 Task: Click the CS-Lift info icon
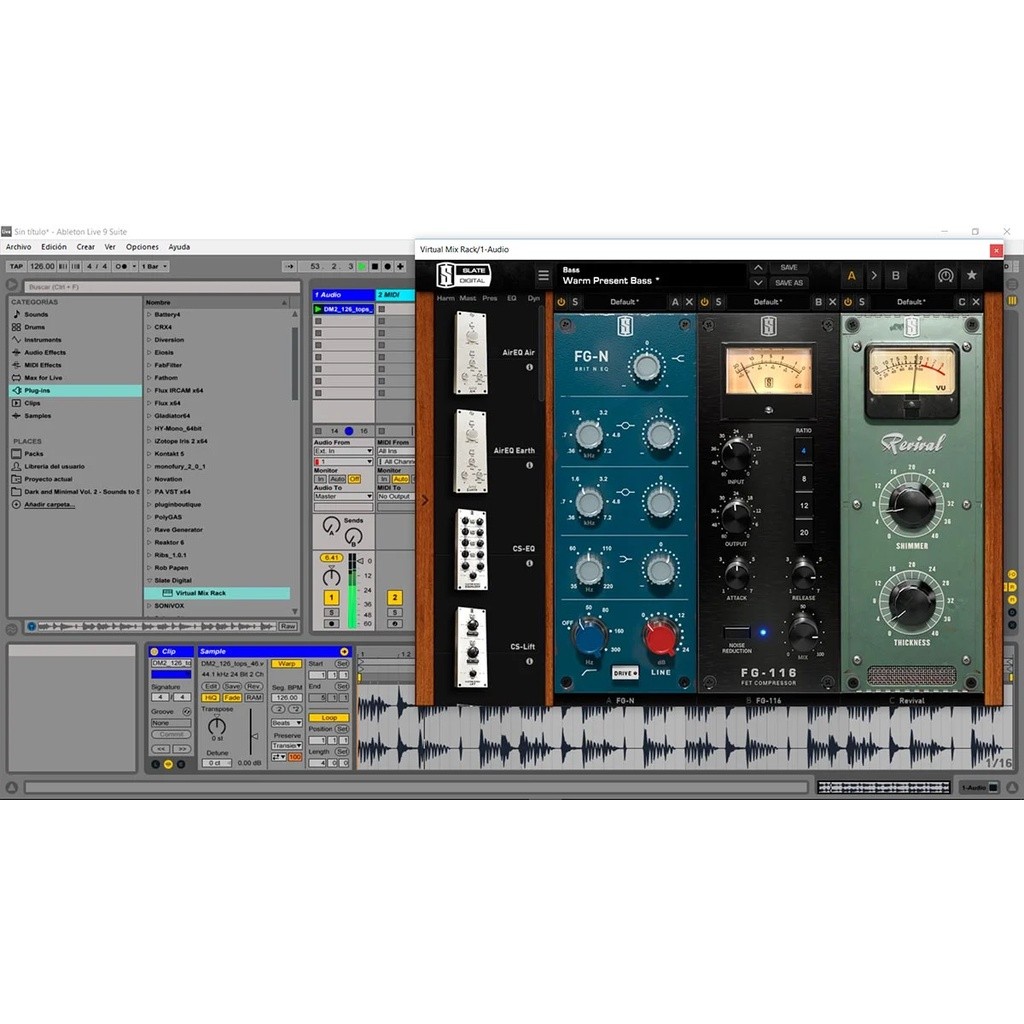(x=530, y=661)
